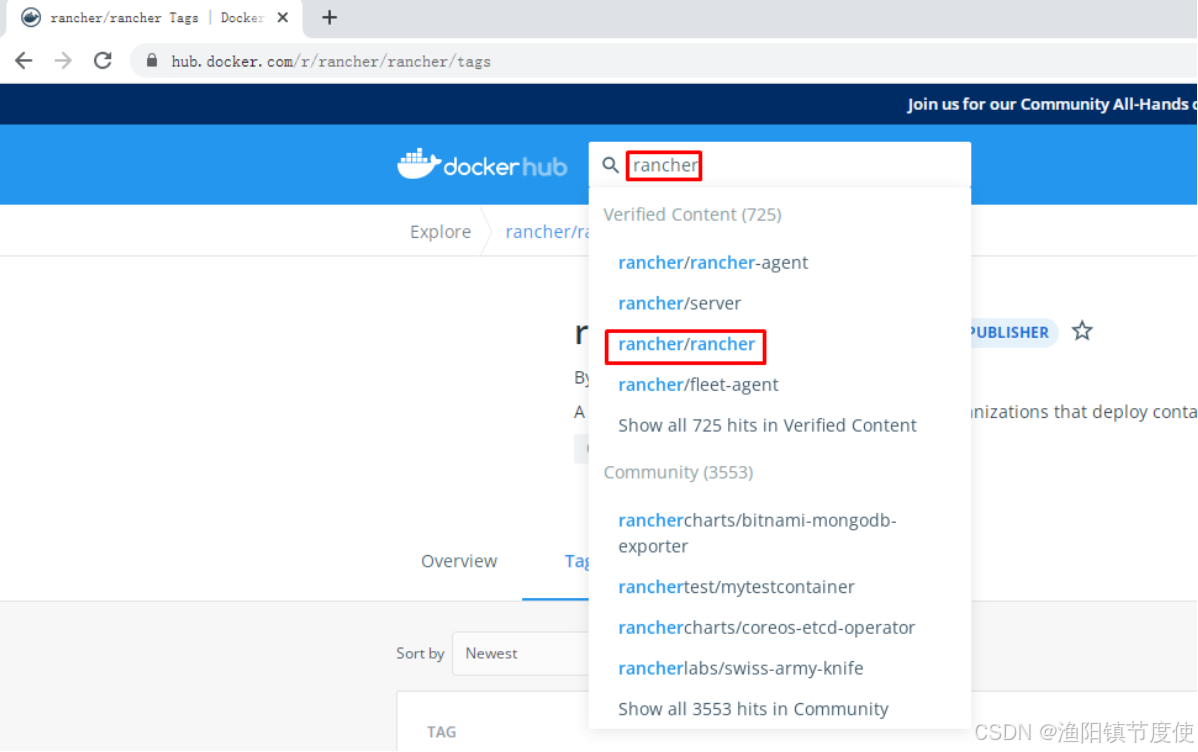The height and width of the screenshot is (752, 1198).
Task: Open a new tab with plus icon
Action: tap(329, 17)
